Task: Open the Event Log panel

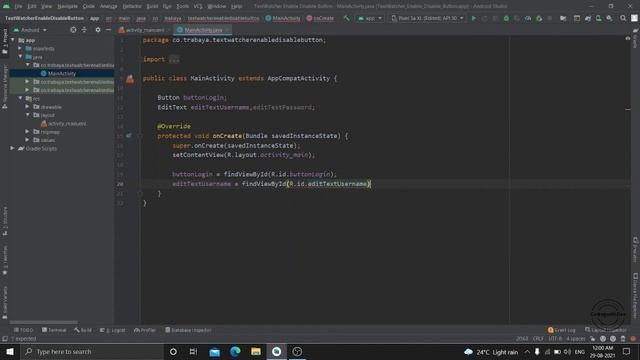Action: pos(562,330)
